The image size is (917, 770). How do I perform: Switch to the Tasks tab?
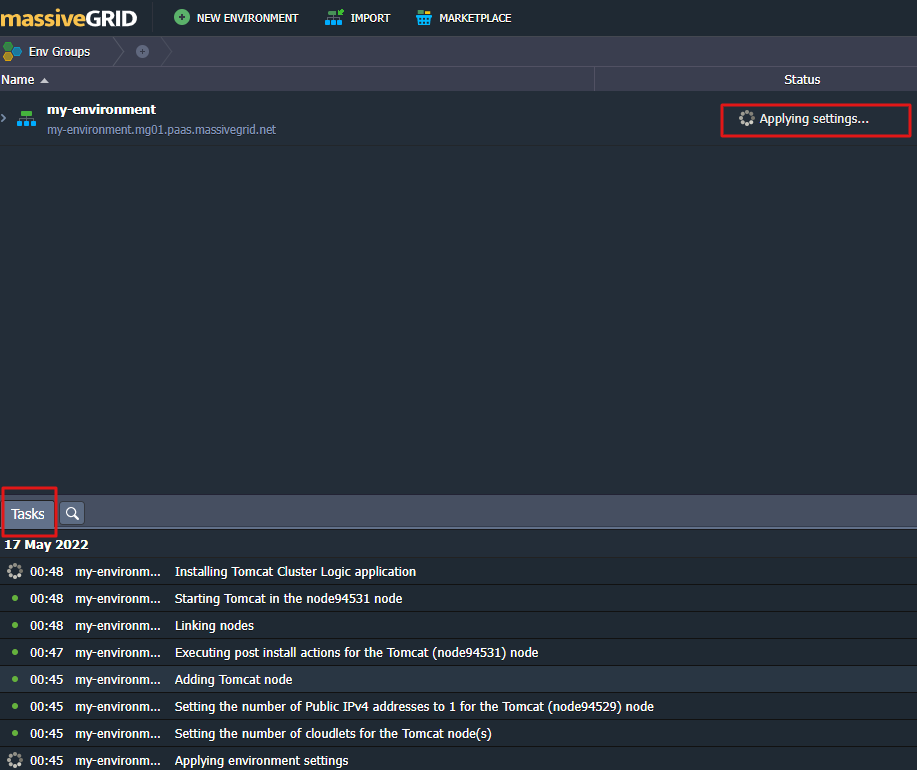click(x=28, y=513)
